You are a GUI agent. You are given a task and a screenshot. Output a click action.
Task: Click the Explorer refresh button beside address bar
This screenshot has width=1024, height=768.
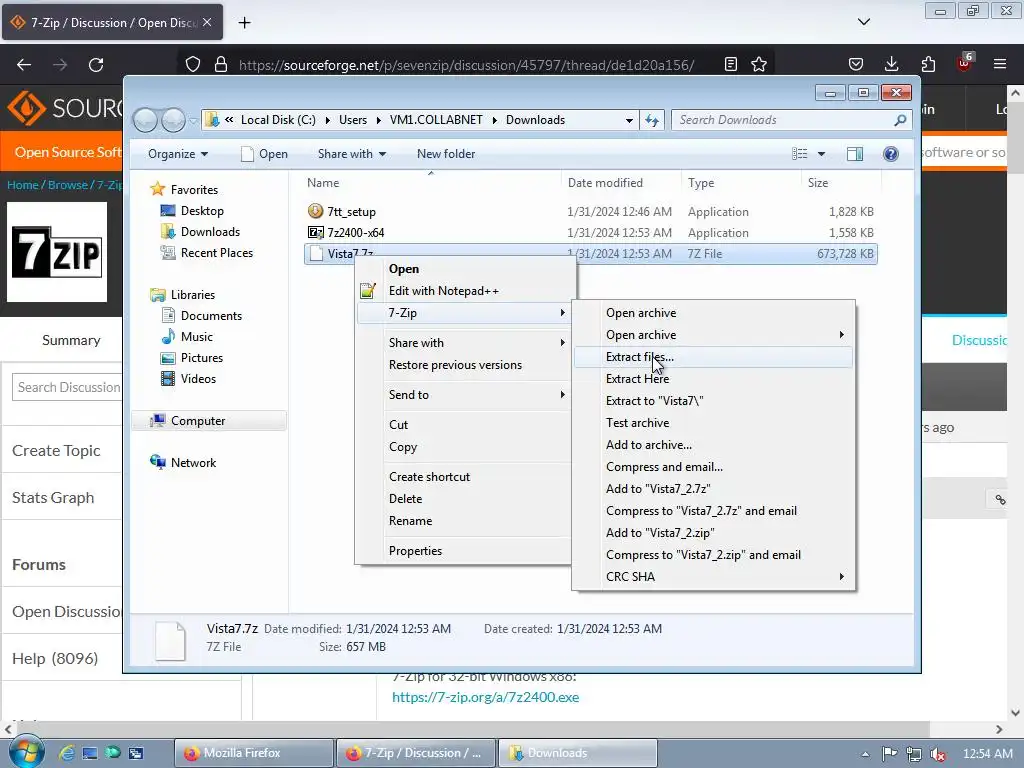click(652, 120)
